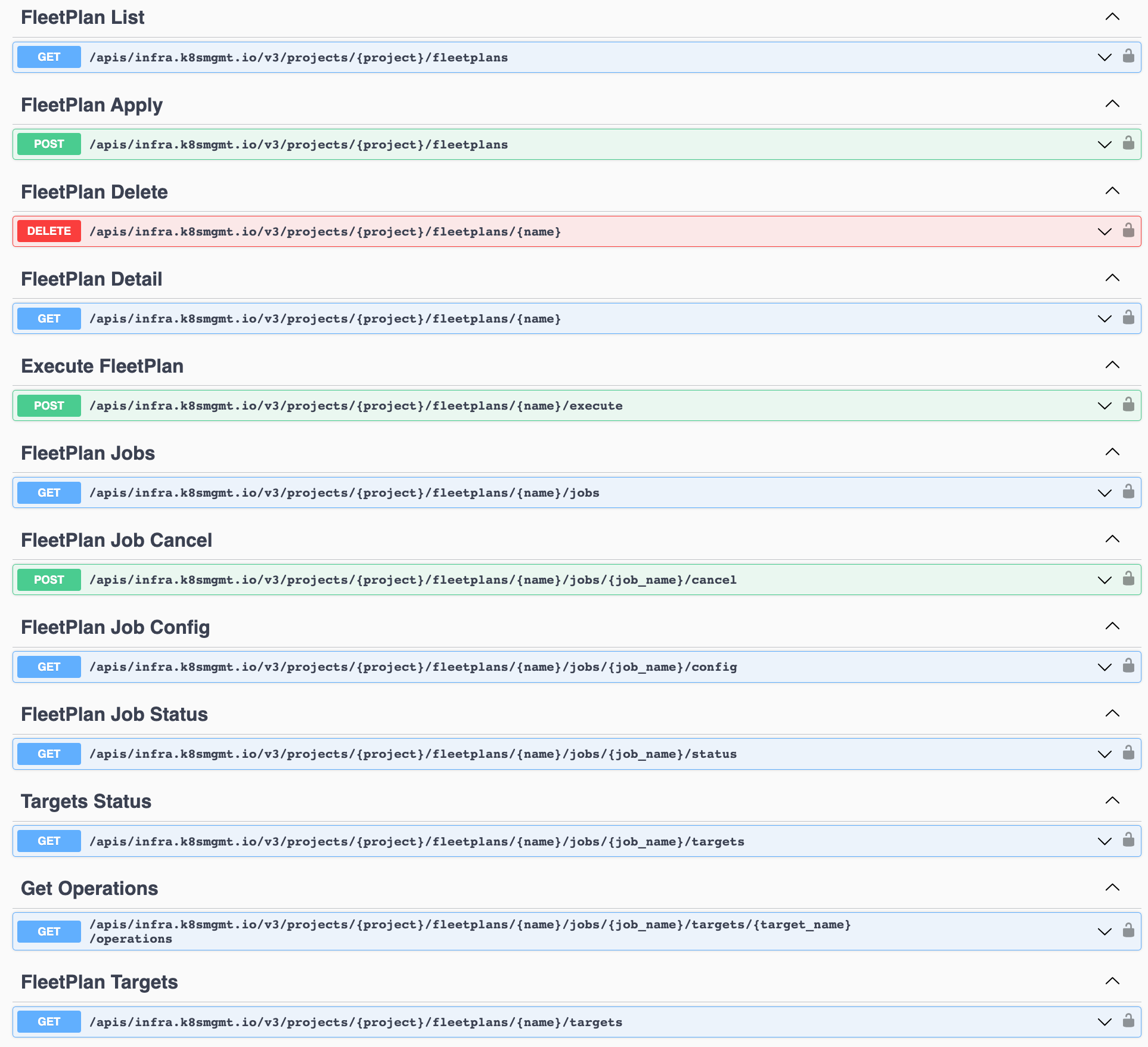This screenshot has width=1148, height=1047.
Task: Click the POST badge for Job Cancel
Action: click(x=49, y=580)
